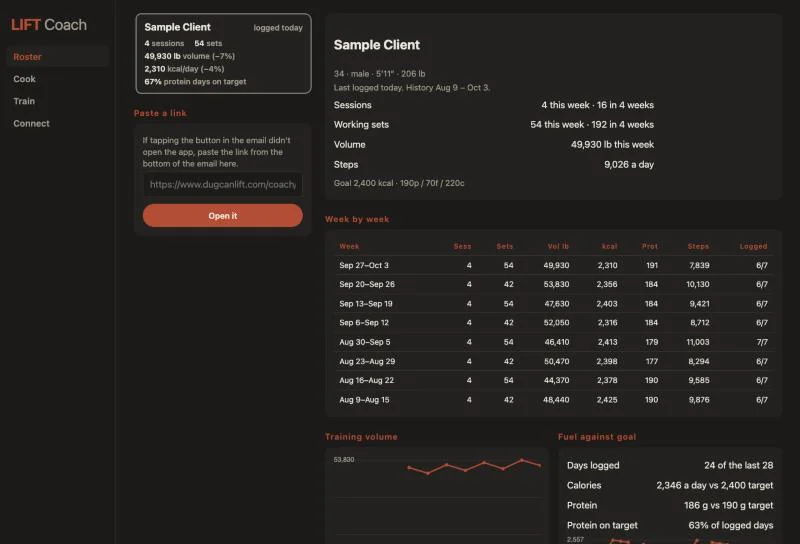Screen dimensions: 800x544
Task: Click the 7/7 logged table cell
Action: (x=762, y=342)
